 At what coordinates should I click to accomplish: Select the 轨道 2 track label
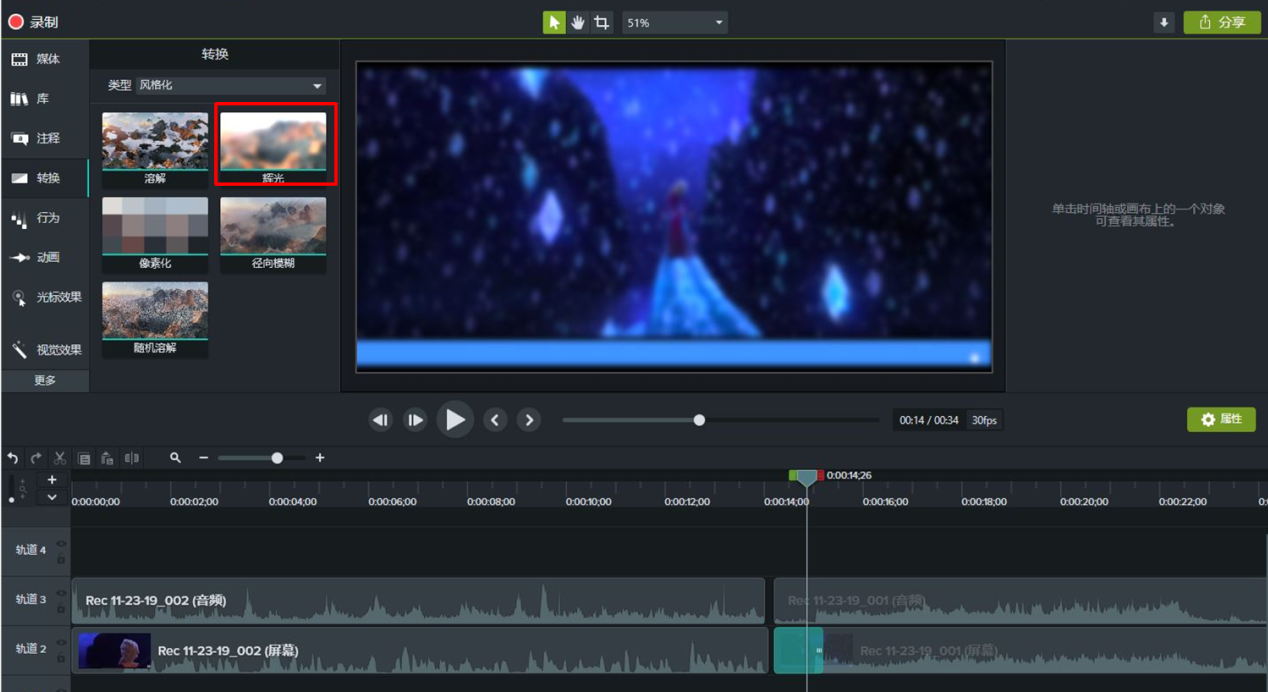[x=30, y=649]
